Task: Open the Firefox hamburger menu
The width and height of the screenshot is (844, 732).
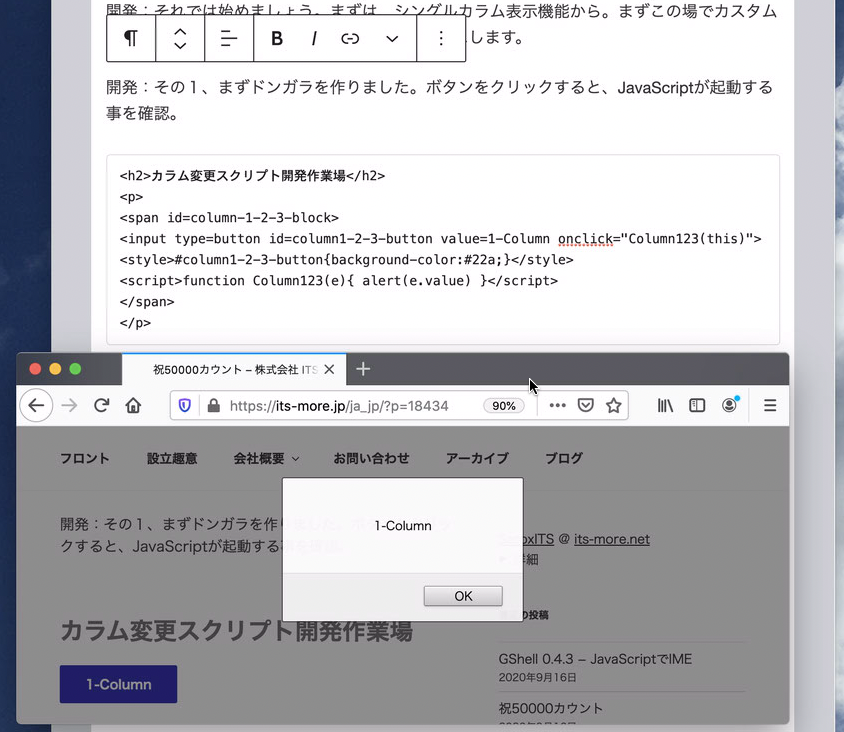Action: tap(770, 406)
